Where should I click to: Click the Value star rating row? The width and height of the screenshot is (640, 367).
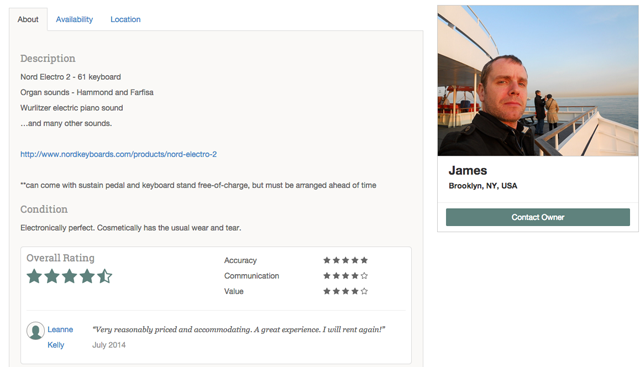(345, 291)
